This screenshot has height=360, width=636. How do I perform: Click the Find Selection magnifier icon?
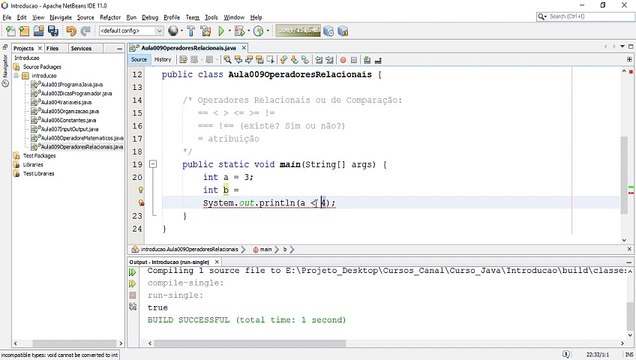click(228, 60)
